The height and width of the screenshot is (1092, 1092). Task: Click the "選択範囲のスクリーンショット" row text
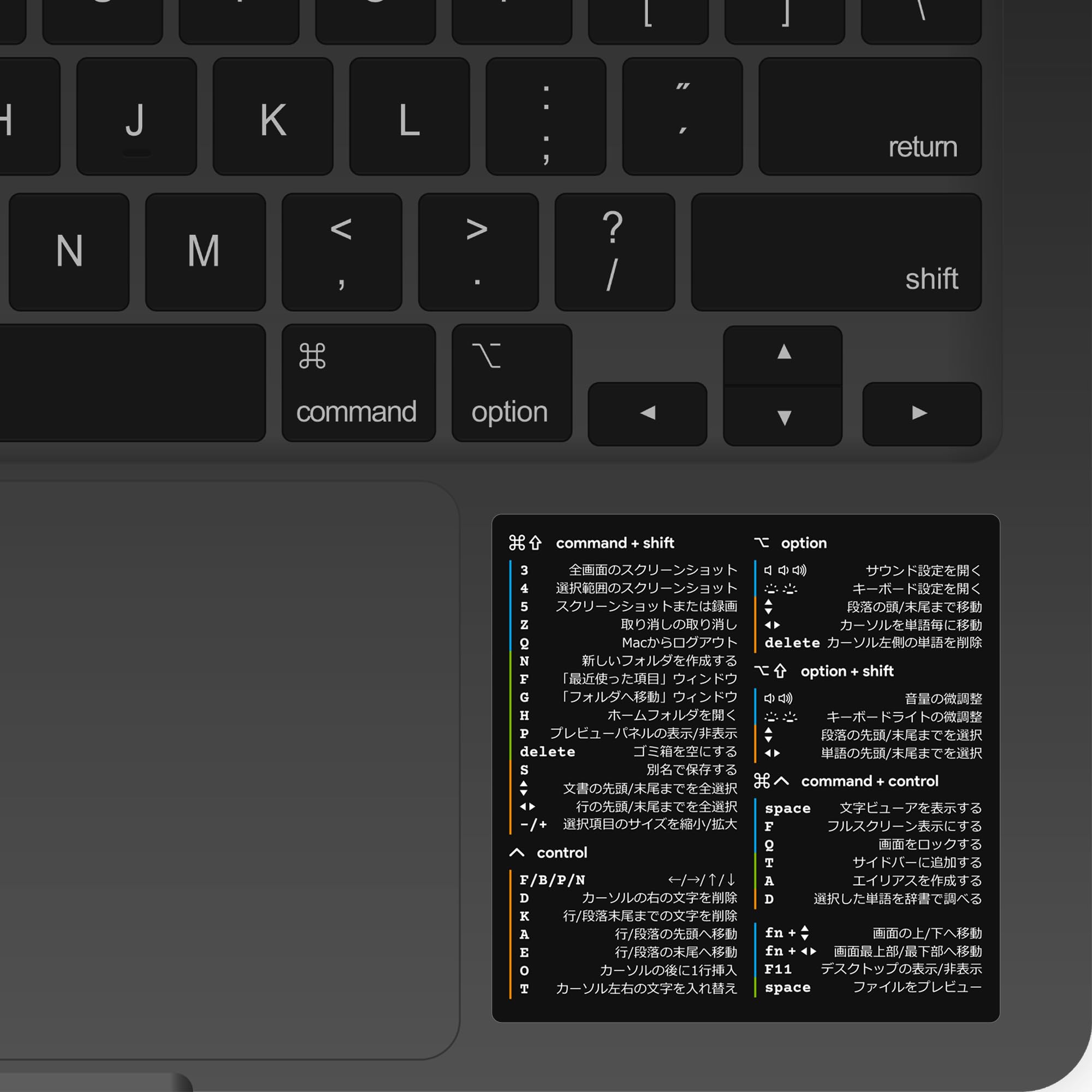click(x=646, y=588)
